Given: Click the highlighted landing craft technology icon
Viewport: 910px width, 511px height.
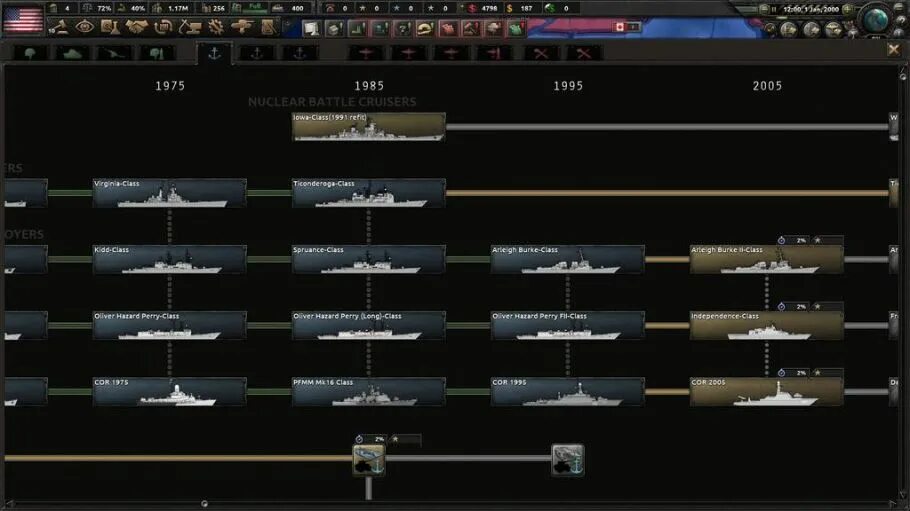Looking at the screenshot, I should [369, 460].
